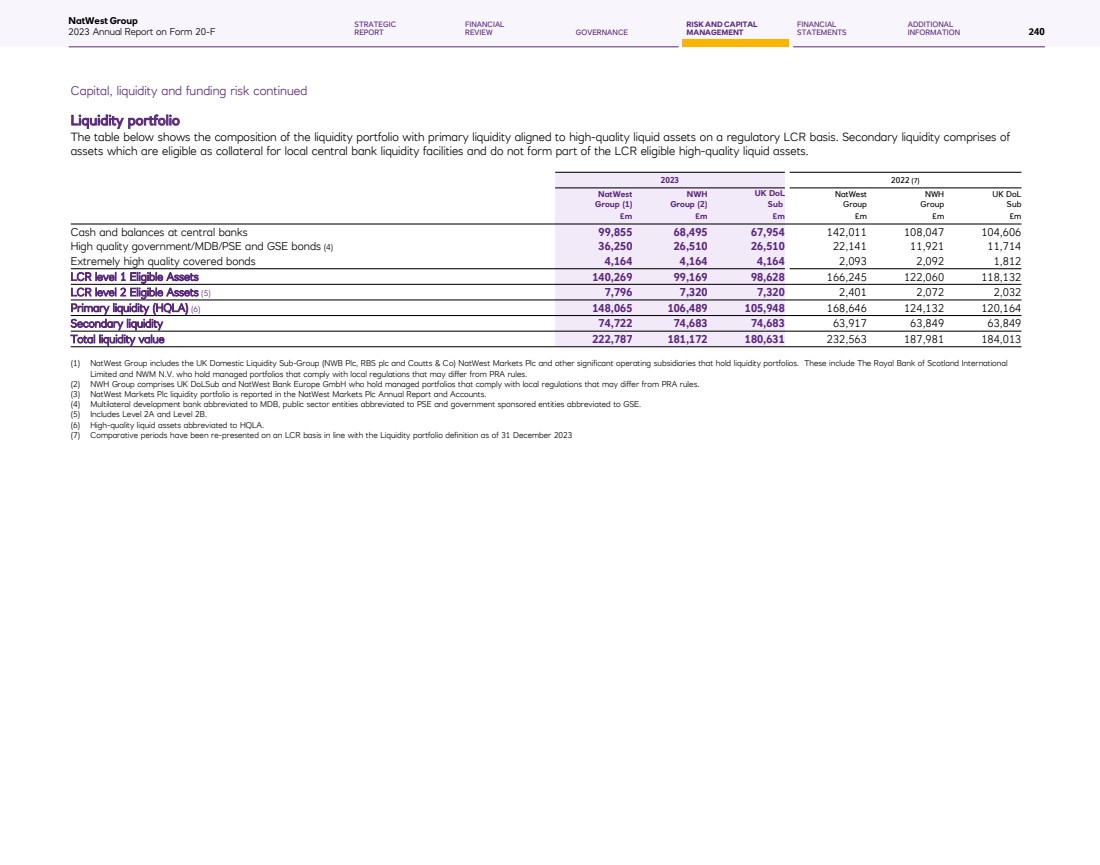Open the Strategic Report tab
Screen dimensions: 1100x865
tap(375, 28)
